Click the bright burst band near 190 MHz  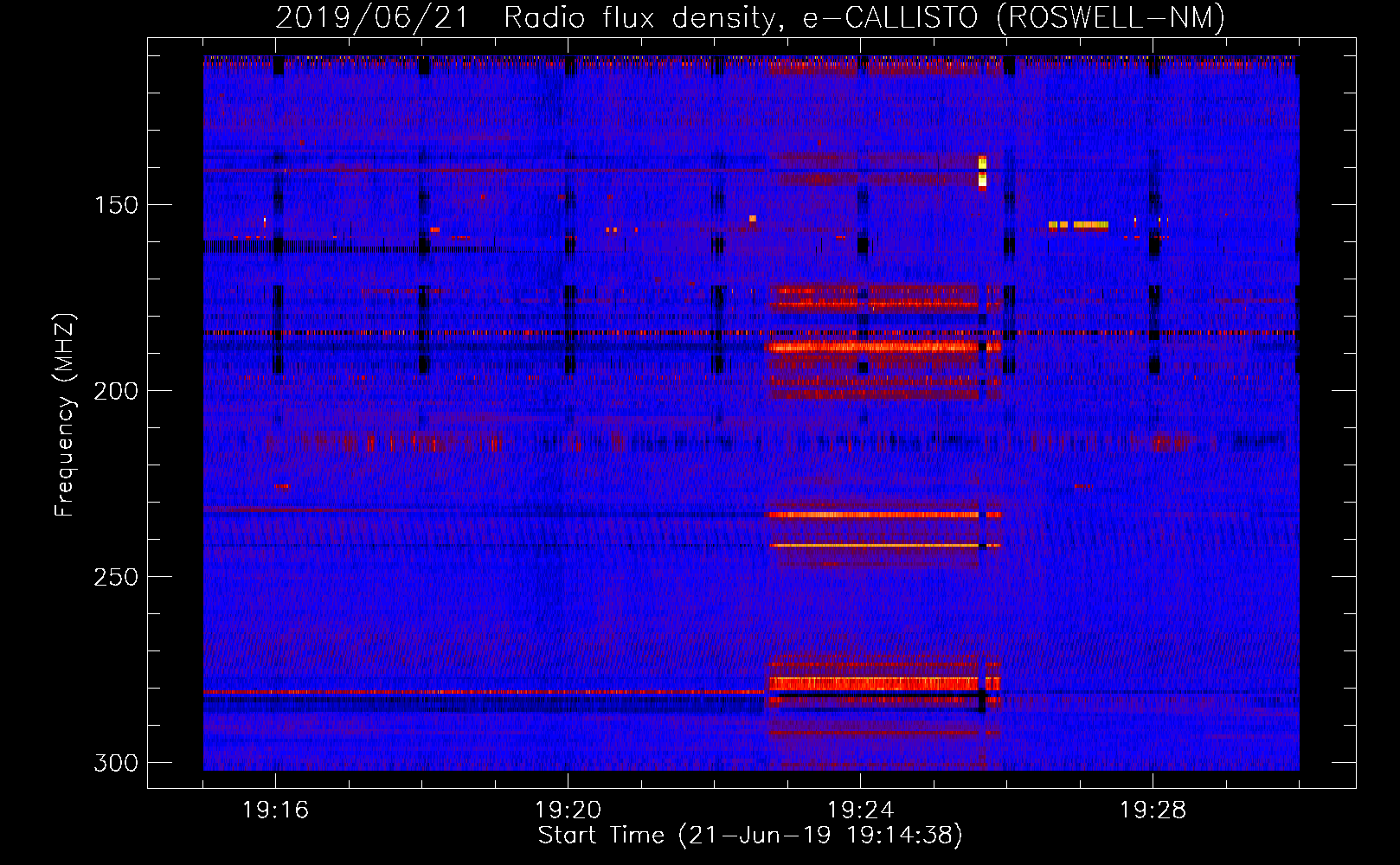883,347
